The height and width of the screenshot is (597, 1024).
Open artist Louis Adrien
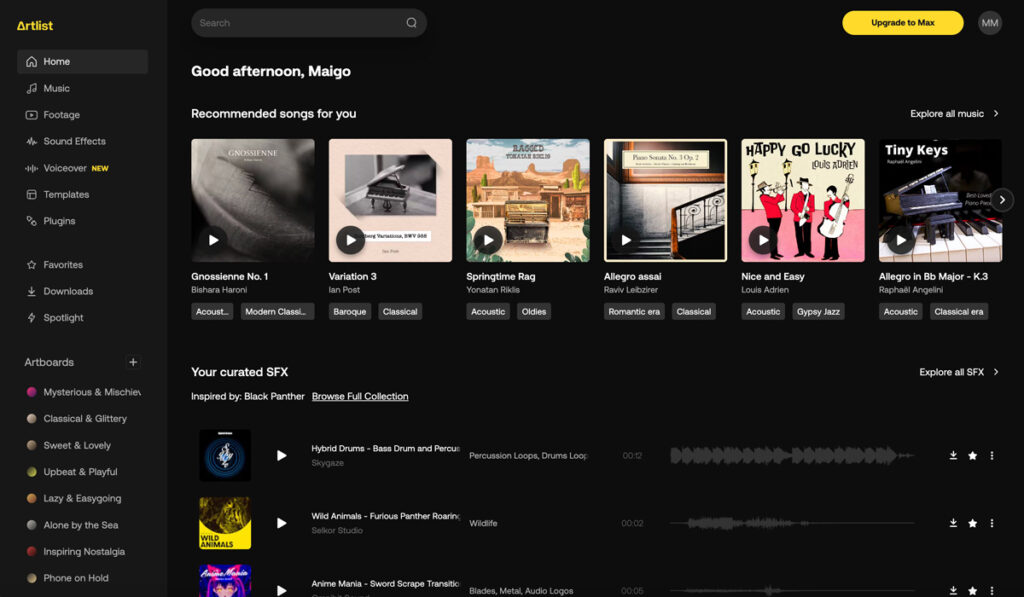point(765,290)
